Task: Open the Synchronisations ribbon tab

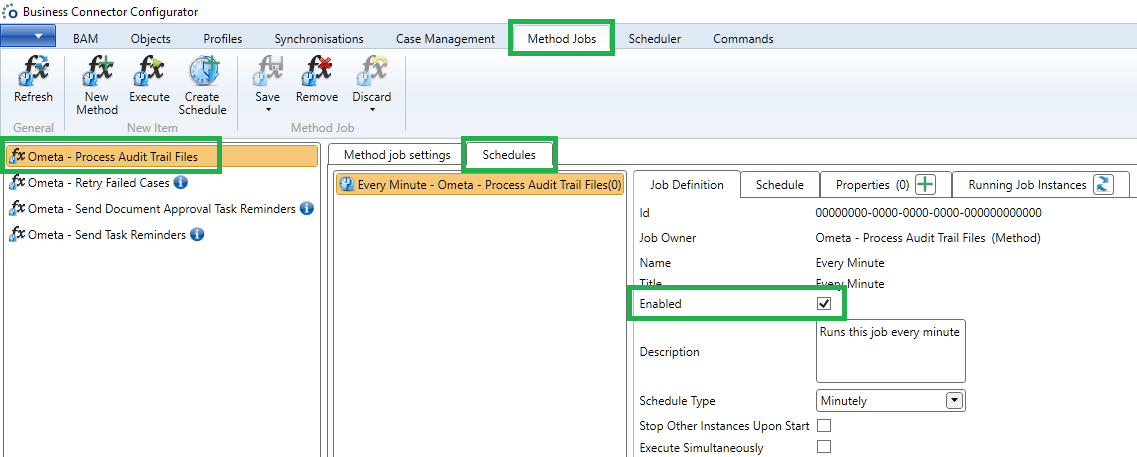Action: tap(319, 39)
